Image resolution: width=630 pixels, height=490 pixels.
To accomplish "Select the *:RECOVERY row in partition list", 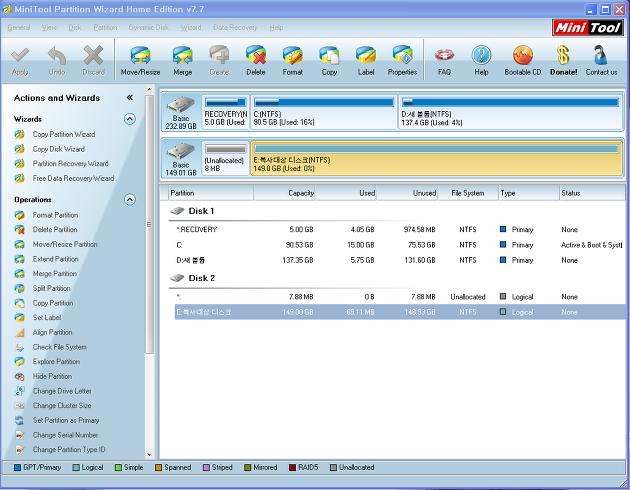I will pyautogui.click(x=400, y=230).
